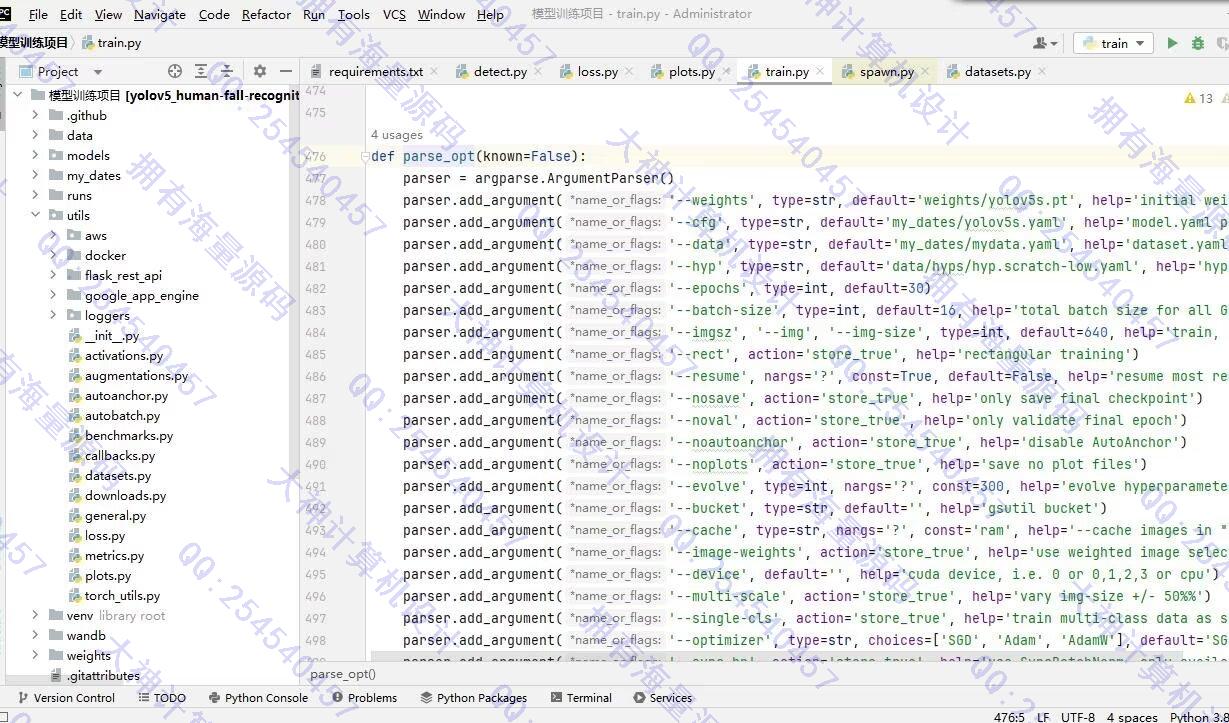Hide the Project tool window
This screenshot has height=723, width=1229.
pyautogui.click(x=286, y=71)
